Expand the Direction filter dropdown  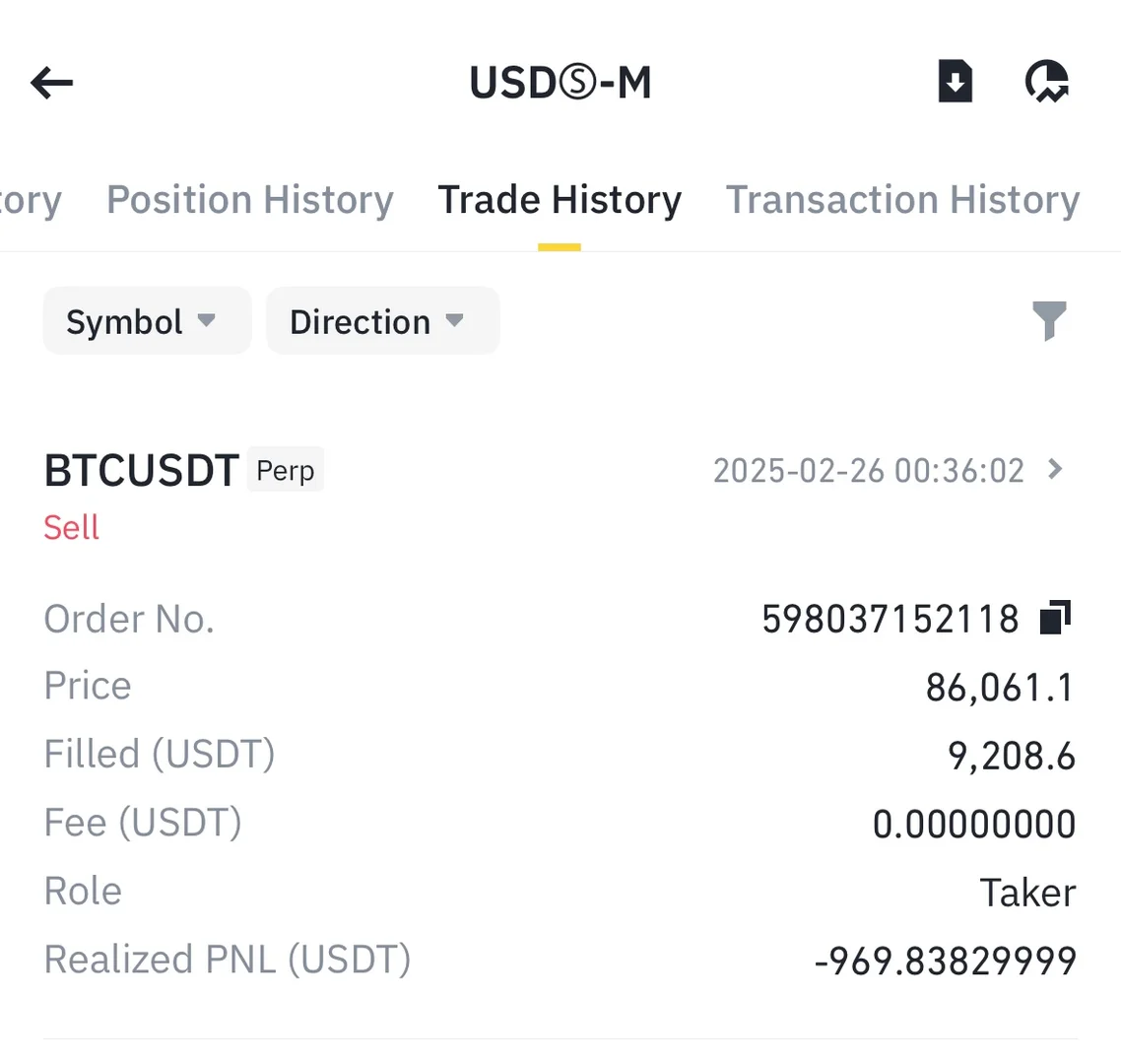tap(382, 321)
